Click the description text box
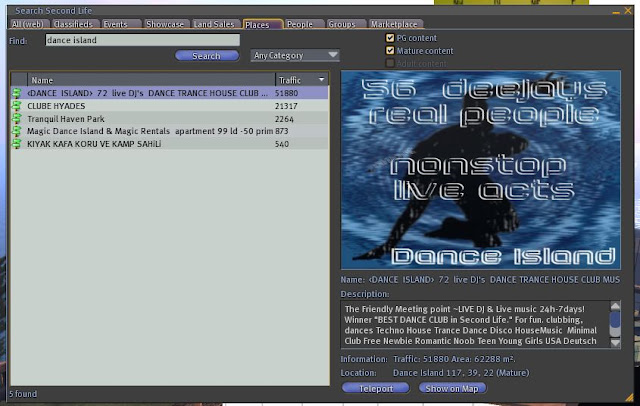Screen dimensions: 640x406 pyautogui.click(x=475, y=325)
